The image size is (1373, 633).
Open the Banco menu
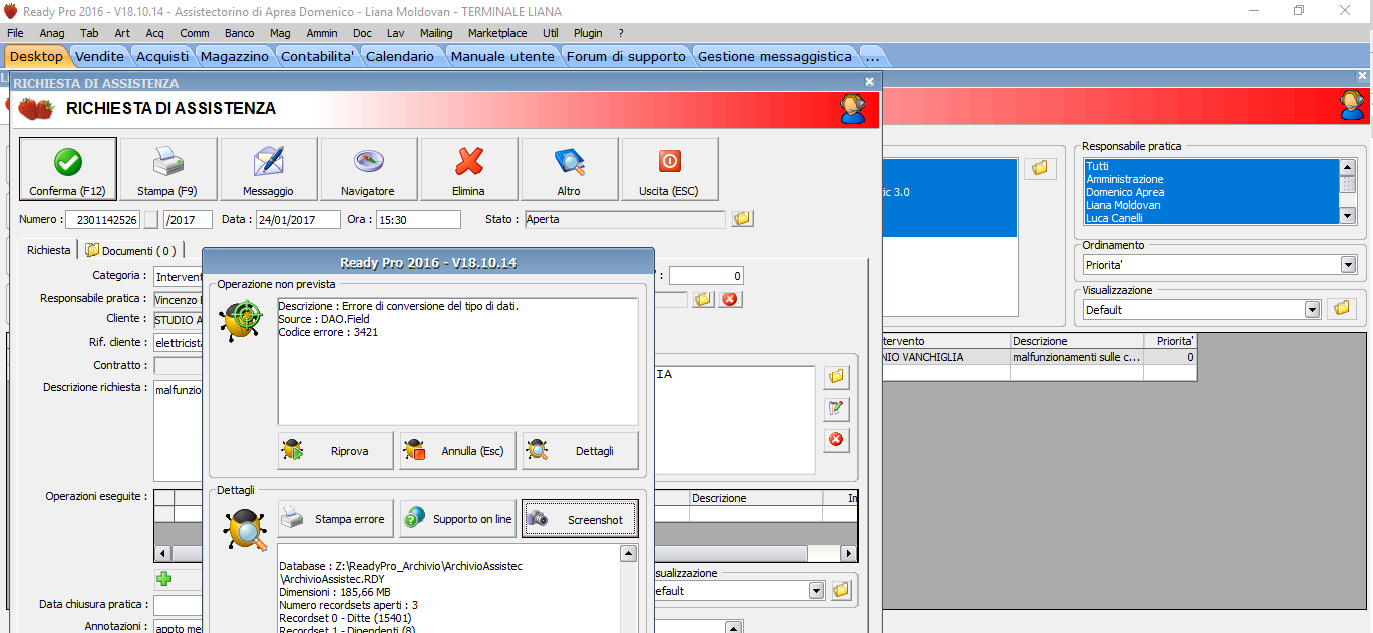click(x=239, y=33)
